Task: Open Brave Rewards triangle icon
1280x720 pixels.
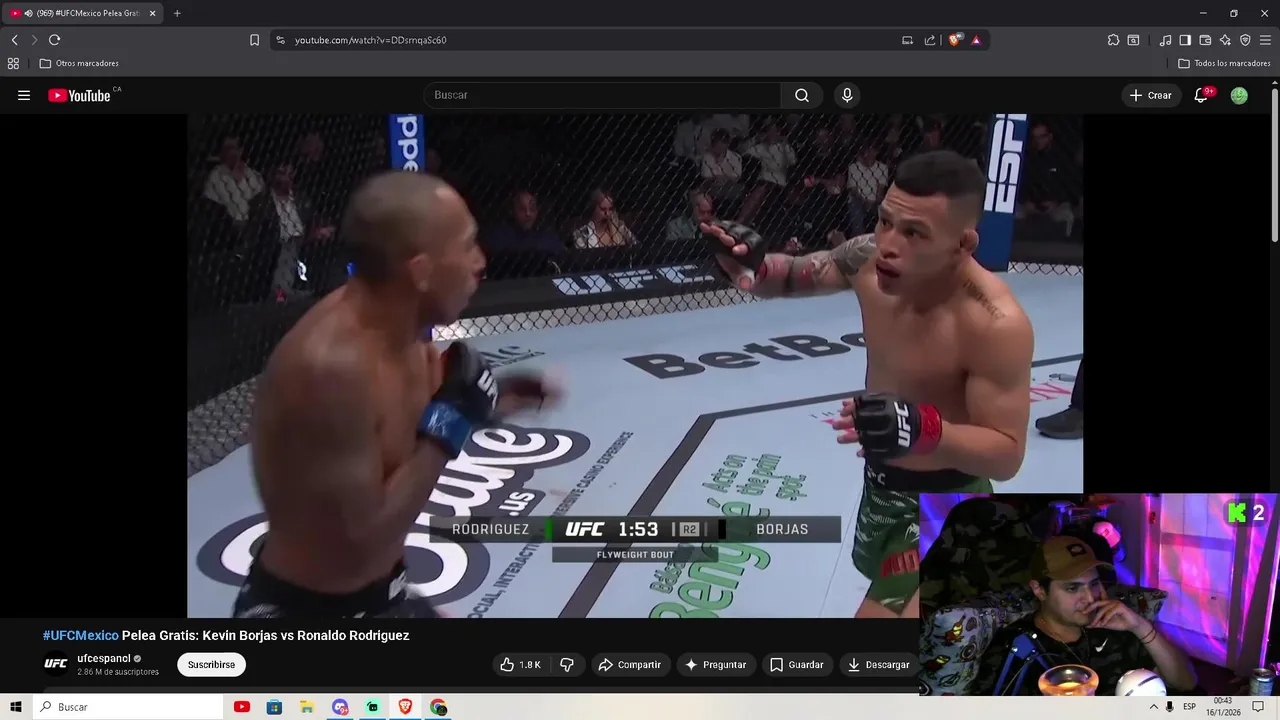Action: click(976, 40)
